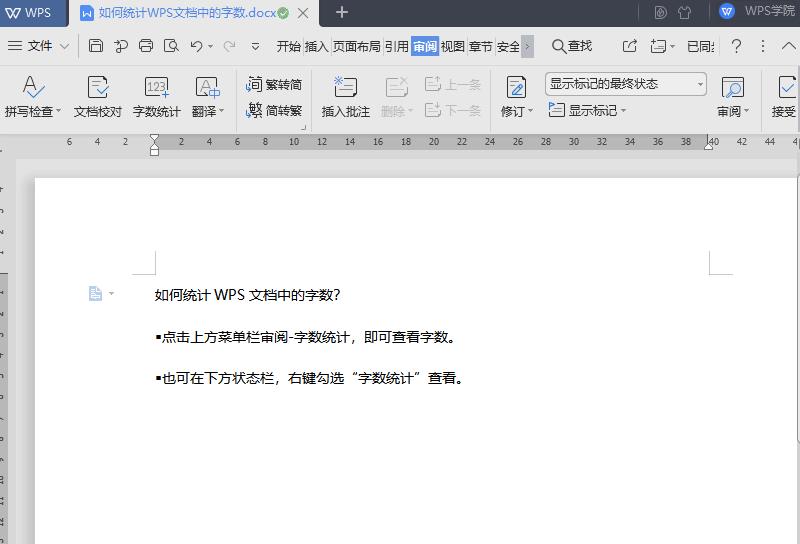Switch to the 安全 ribbon tab
The image size is (800, 544).
508,46
